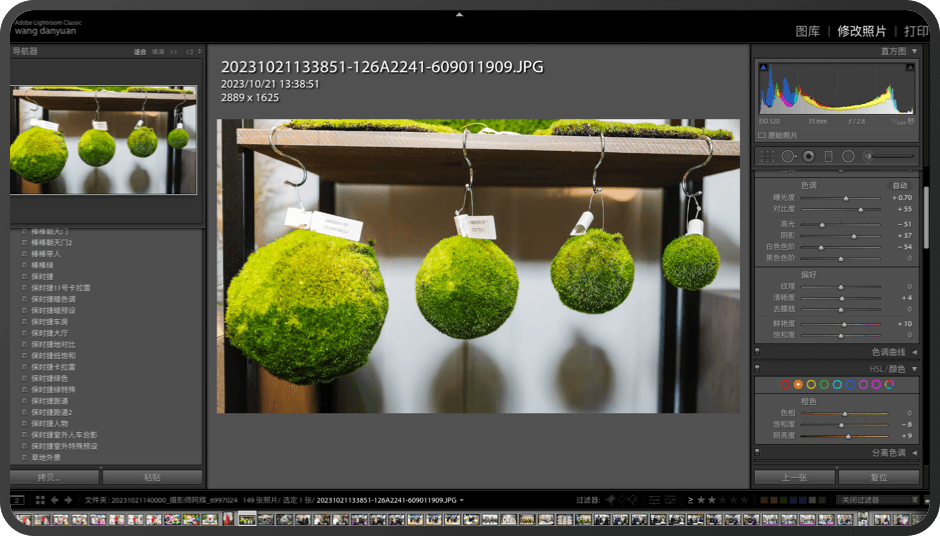940x536 pixels.
Task: Choose the graduated filter tool
Action: 828,156
